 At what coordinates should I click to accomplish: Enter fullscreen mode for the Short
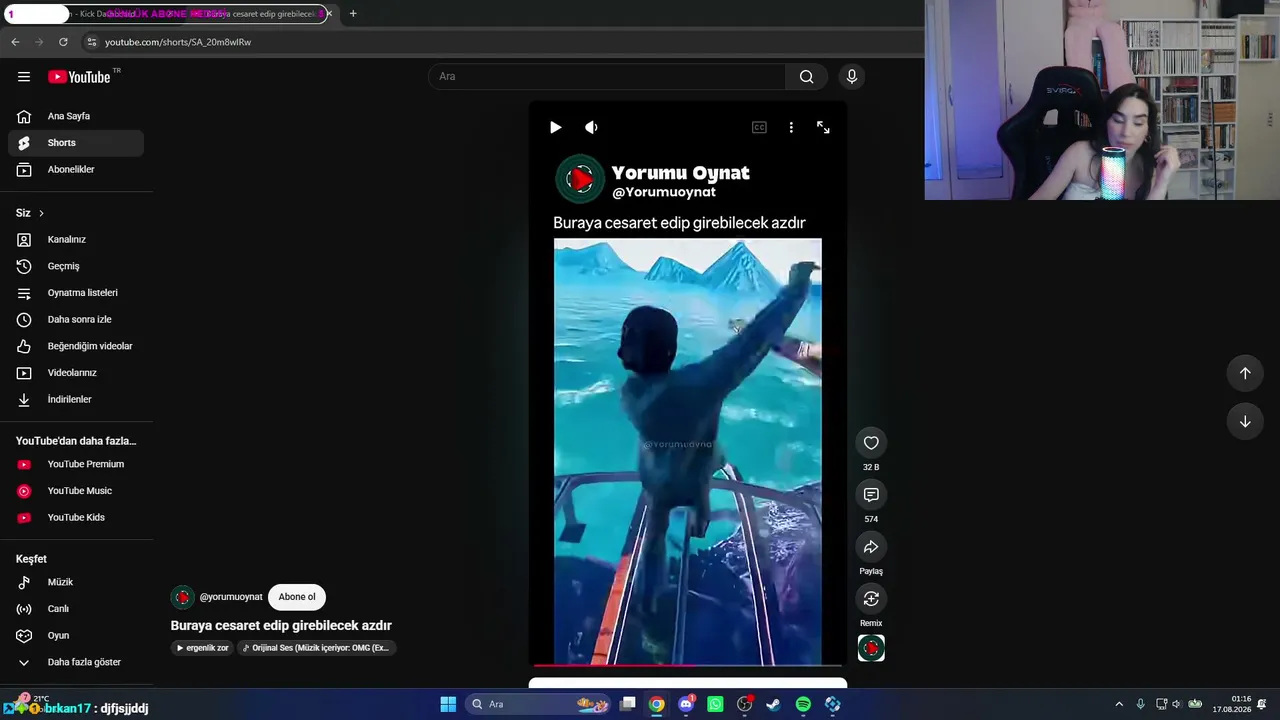point(823,127)
